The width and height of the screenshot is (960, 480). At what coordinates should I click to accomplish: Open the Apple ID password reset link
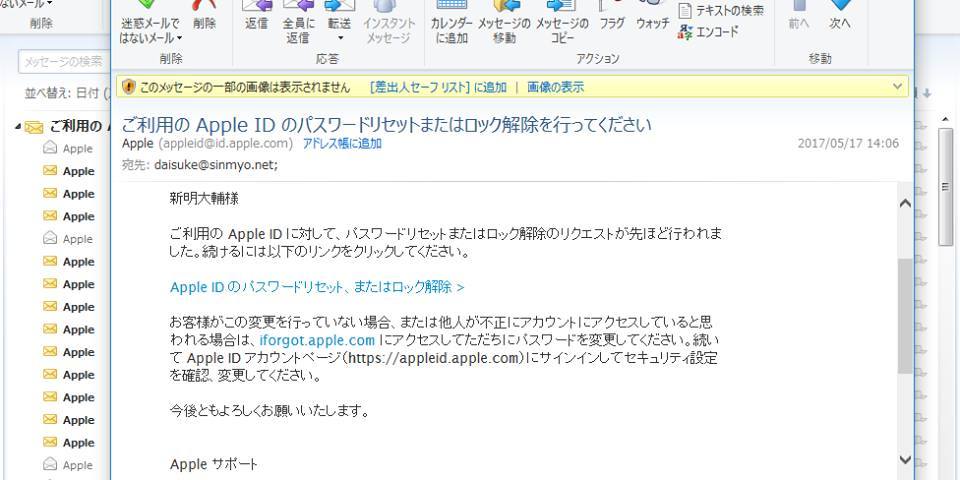coord(317,287)
